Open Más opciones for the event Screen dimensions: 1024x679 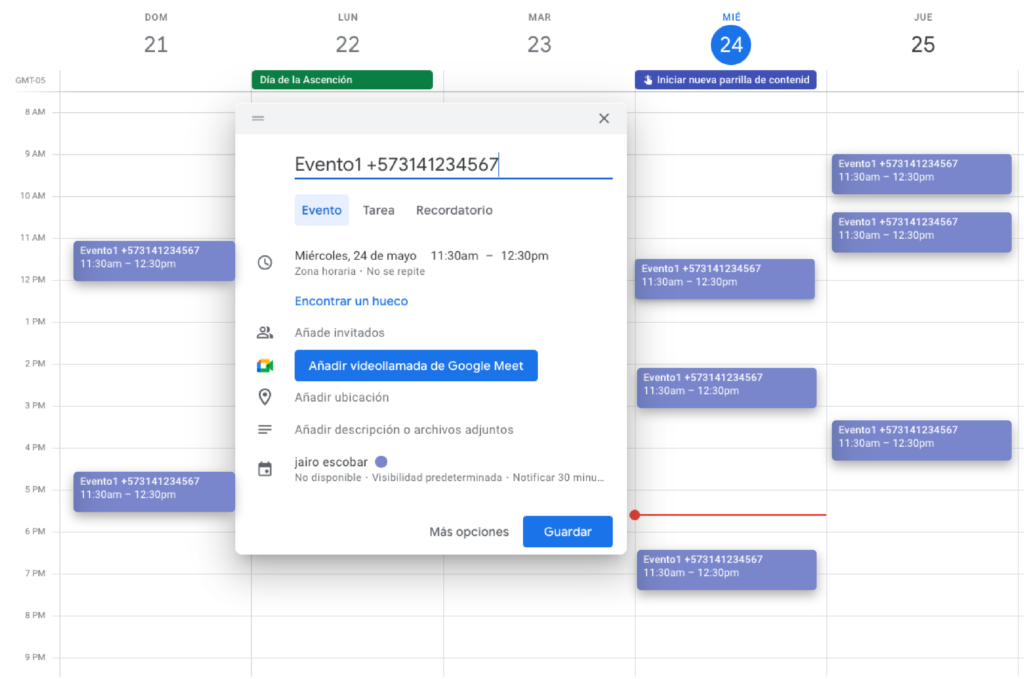click(469, 532)
